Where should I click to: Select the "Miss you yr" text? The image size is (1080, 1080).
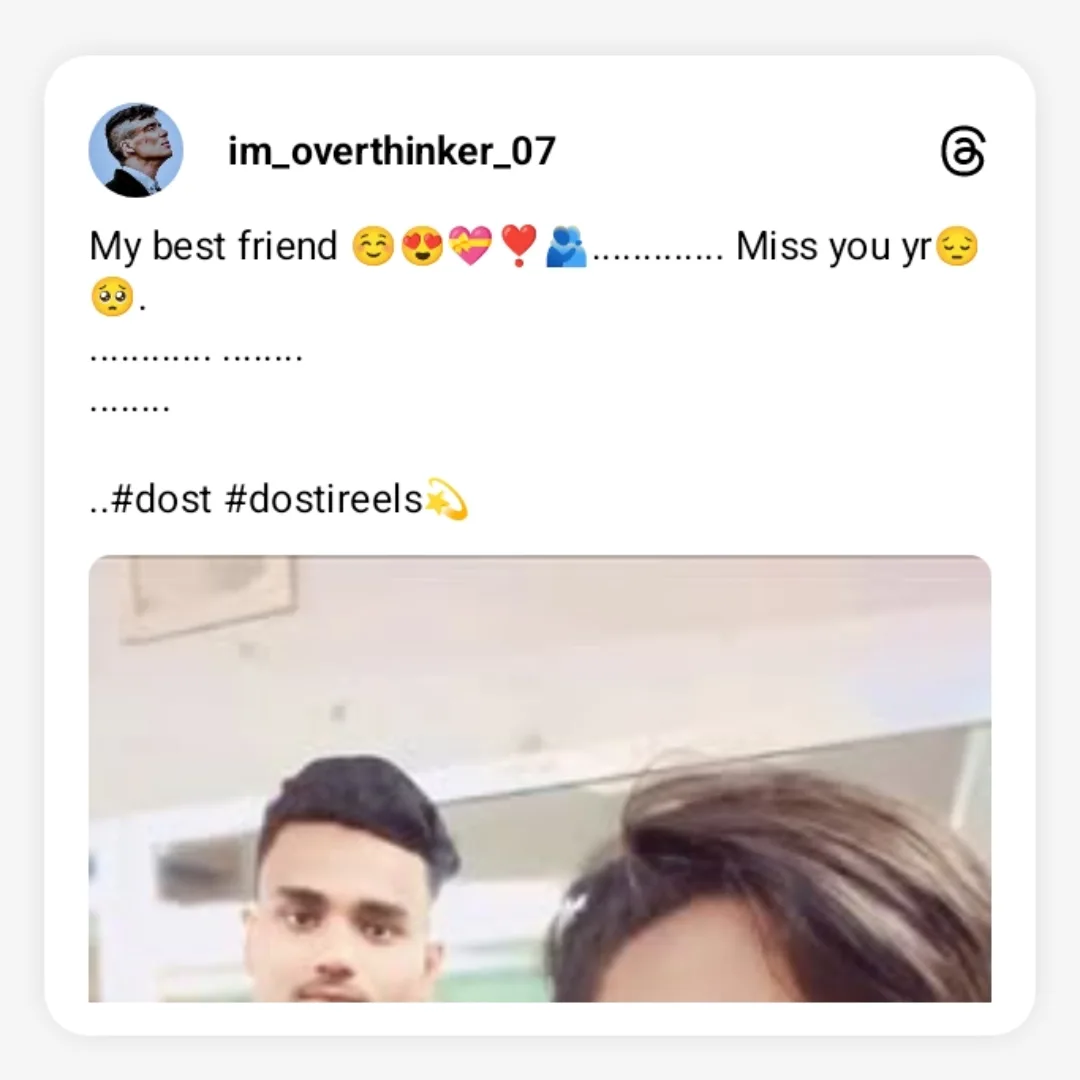pyautogui.click(x=833, y=247)
